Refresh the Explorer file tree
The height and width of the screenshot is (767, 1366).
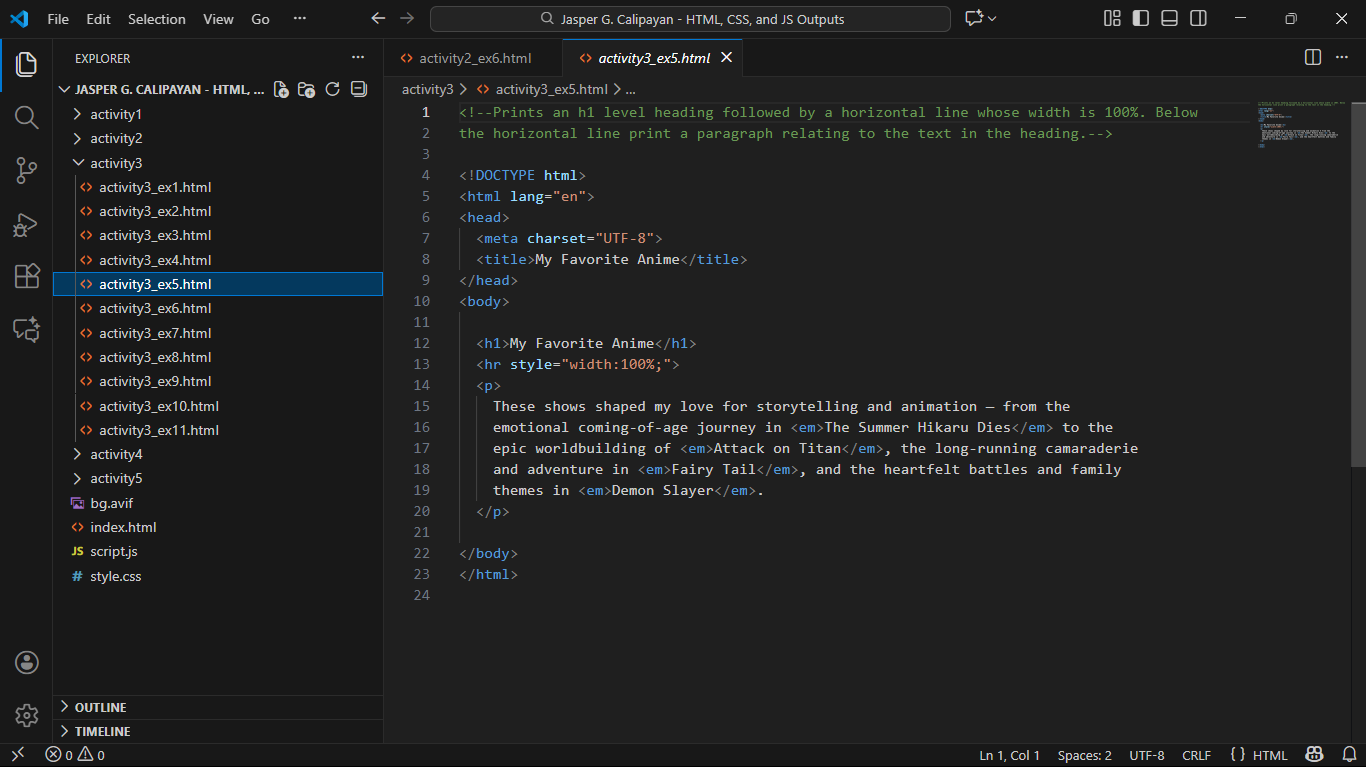[333, 89]
